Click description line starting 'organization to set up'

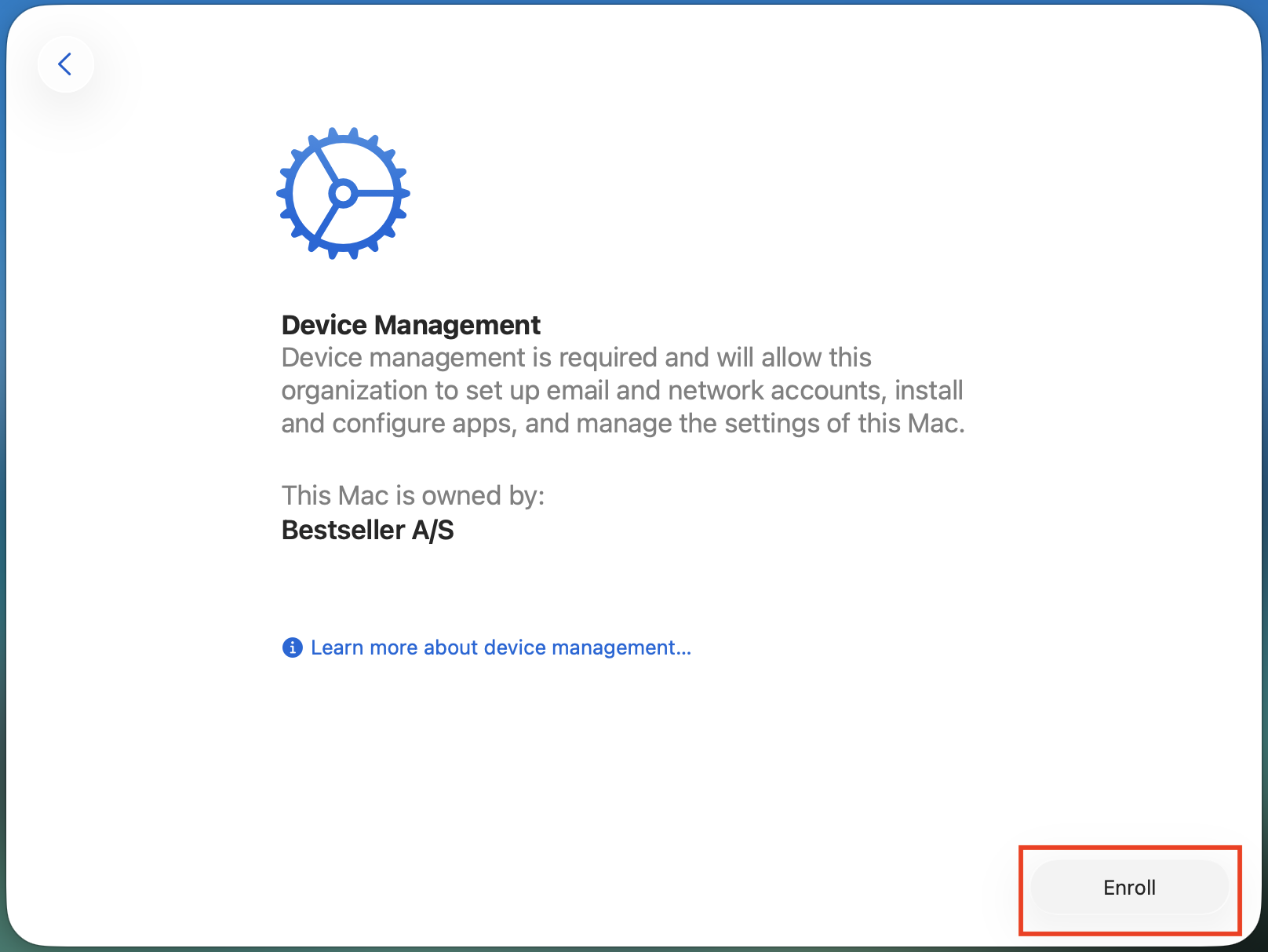click(621, 391)
